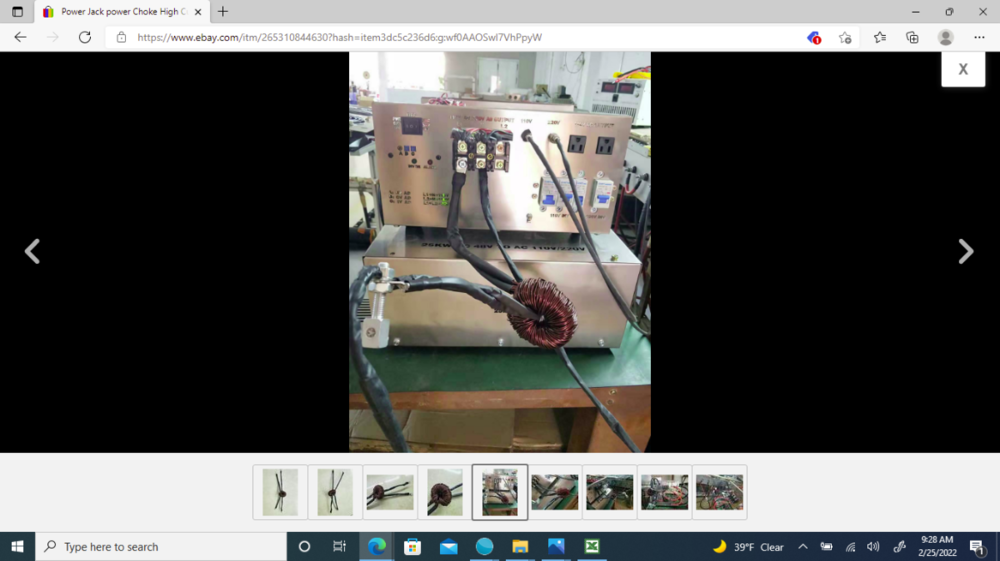Open Settings and more menu
The image size is (1000, 561).
tap(980, 38)
